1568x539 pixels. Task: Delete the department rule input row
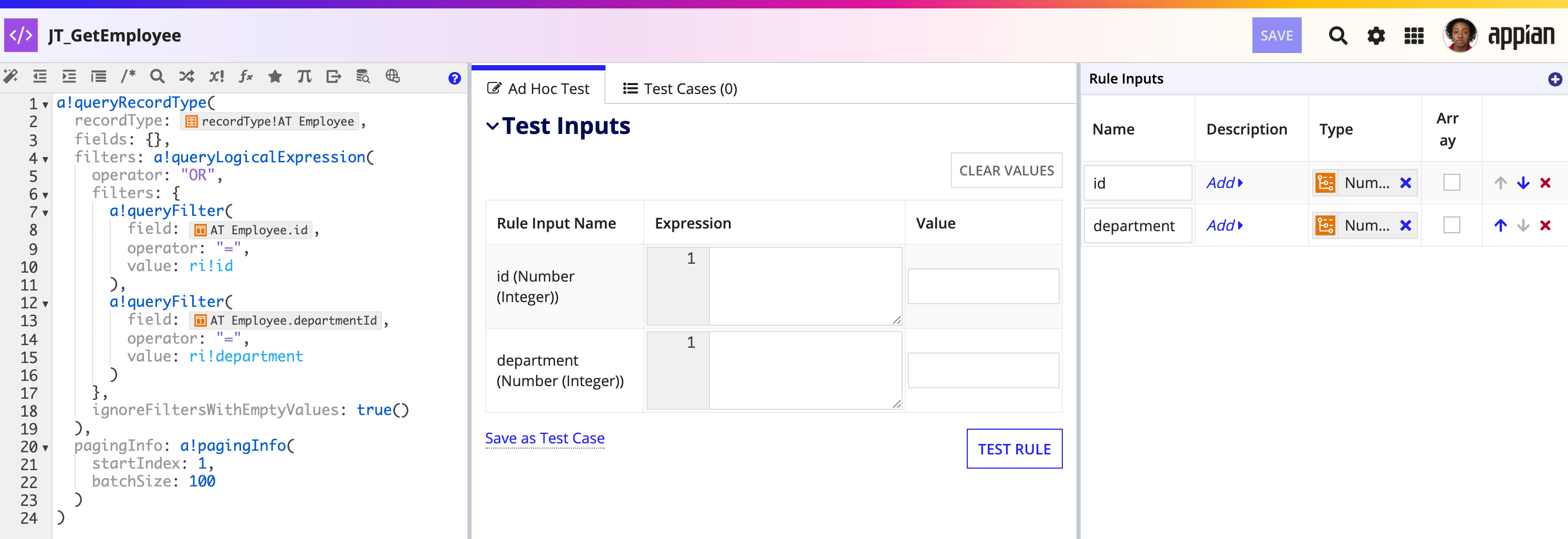(1545, 225)
